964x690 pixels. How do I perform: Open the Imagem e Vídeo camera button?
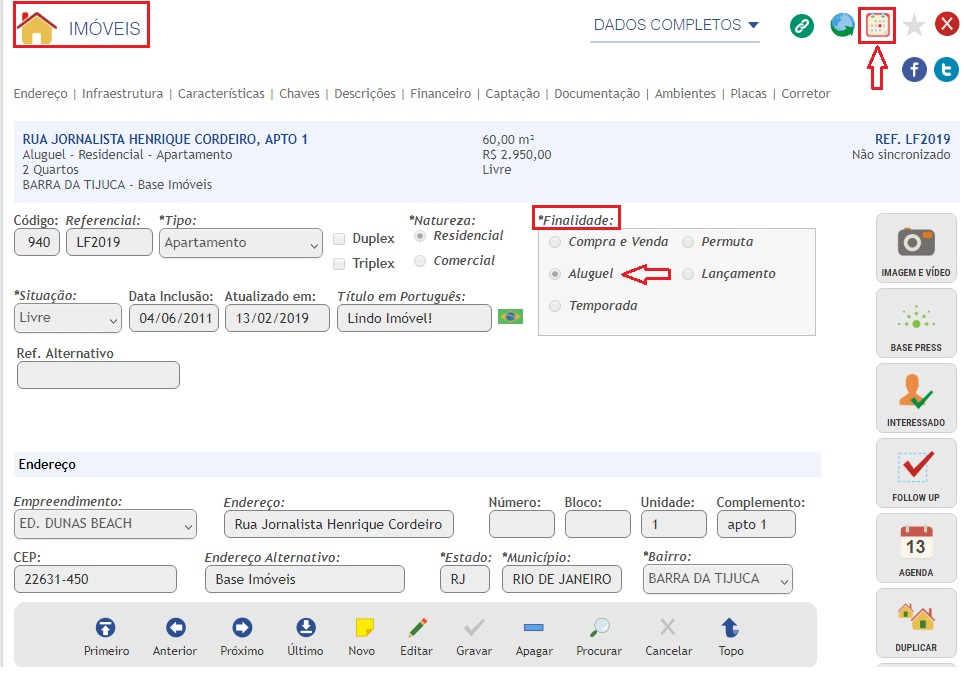915,248
